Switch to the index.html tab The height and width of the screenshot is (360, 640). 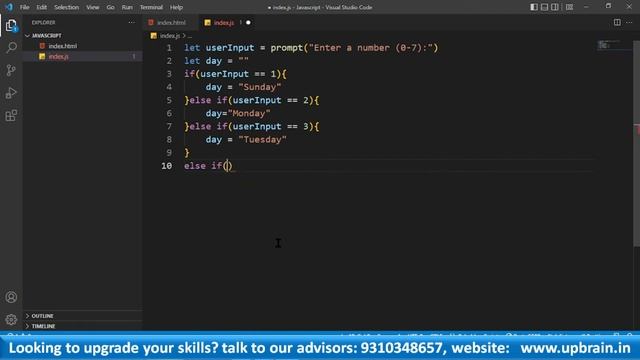click(x=171, y=22)
